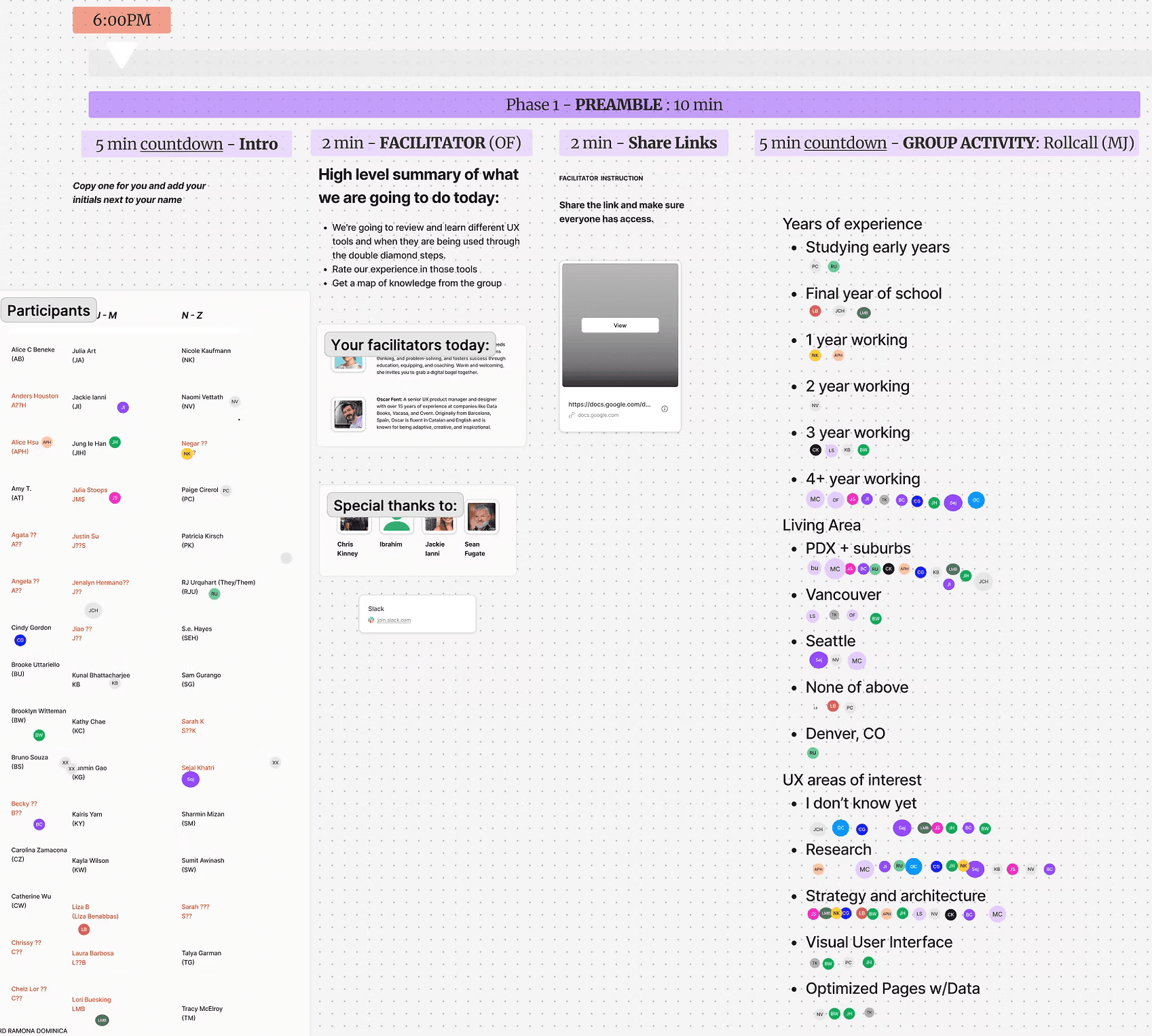Click the CG avatar below Cindy Gordon

point(20,640)
